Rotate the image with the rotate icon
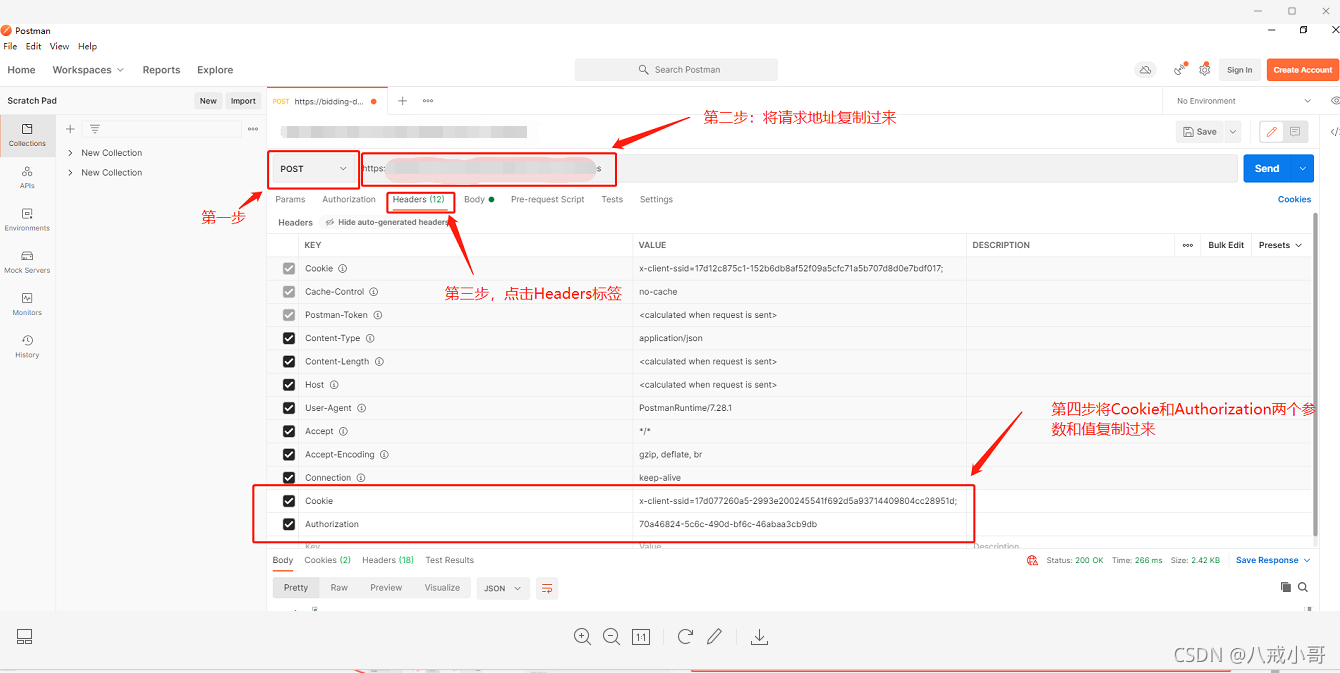 [685, 637]
